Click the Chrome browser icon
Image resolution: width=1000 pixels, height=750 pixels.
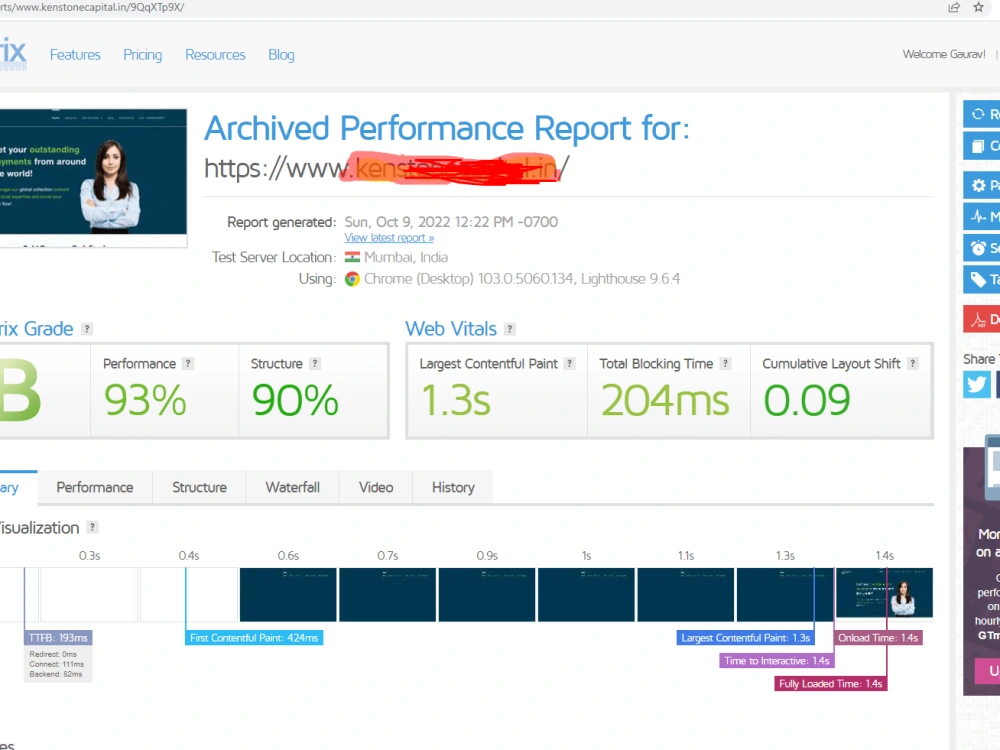pos(352,279)
